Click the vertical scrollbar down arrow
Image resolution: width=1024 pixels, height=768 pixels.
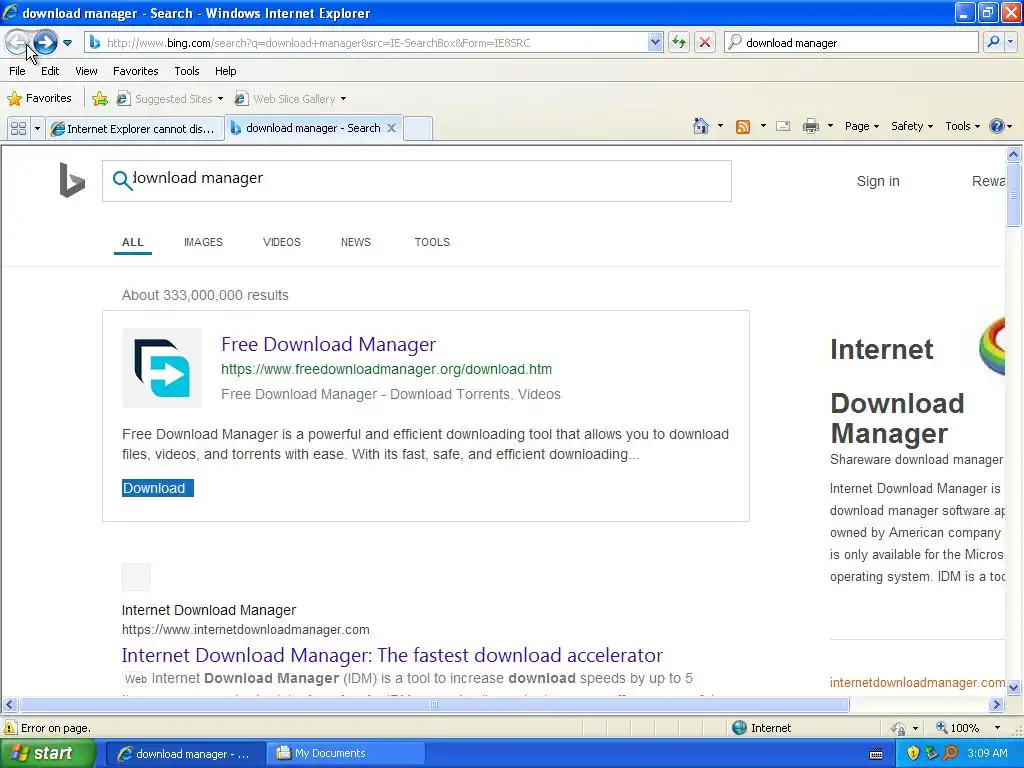[1014, 687]
